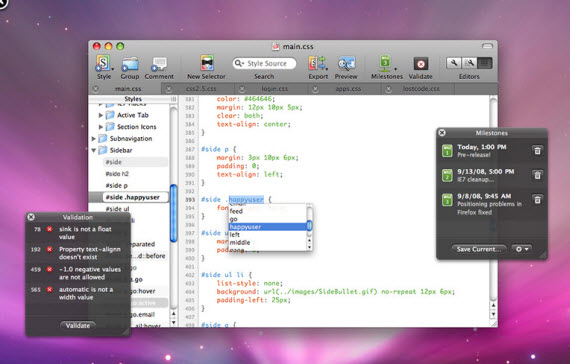
Task: Click the Validate toolbar icon
Action: coord(421,64)
